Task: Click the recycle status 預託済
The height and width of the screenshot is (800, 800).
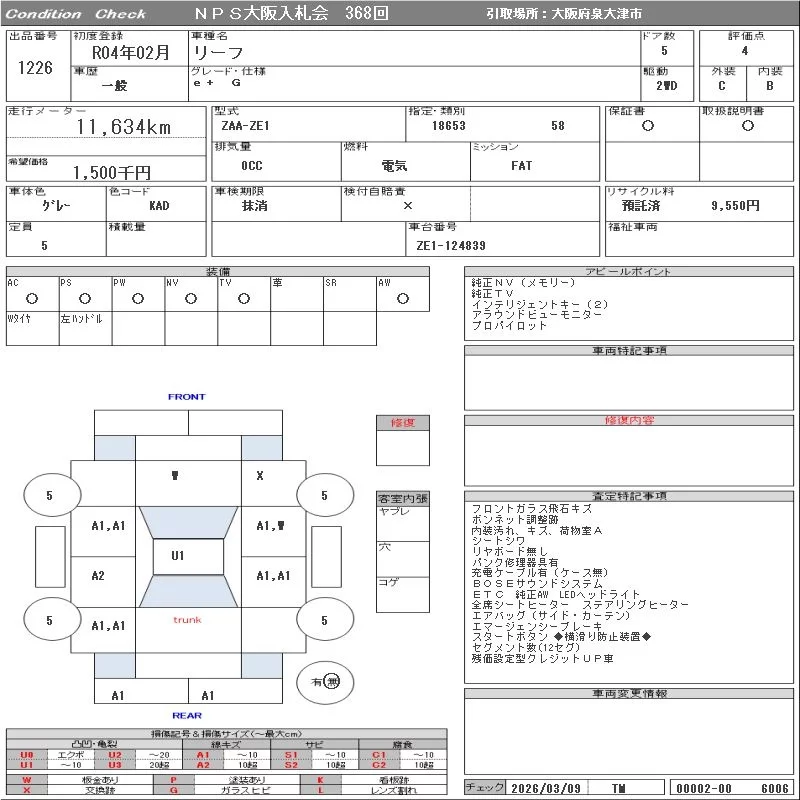Action: [641, 206]
